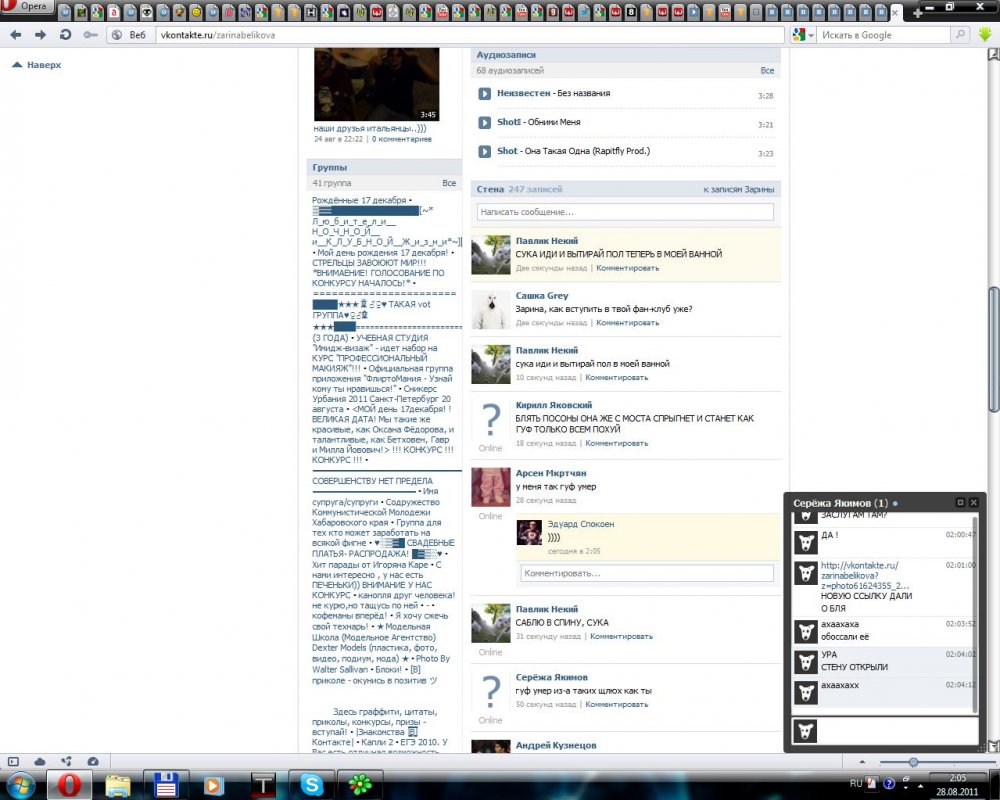This screenshot has width=1000, height=800.
Task: Reload the page with the refresh icon
Action: pyautogui.click(x=65, y=35)
